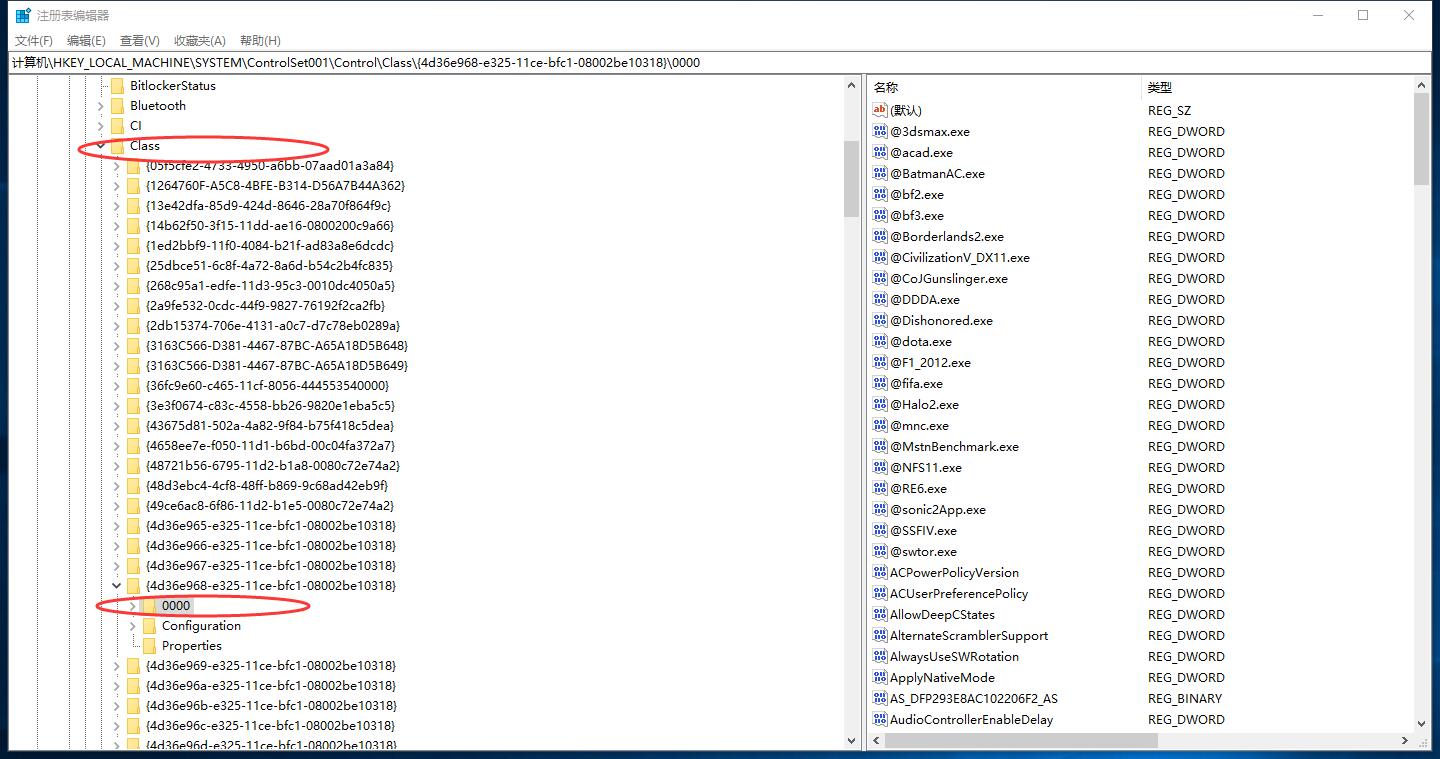Select the ApplyNativeMode value name
The height and width of the screenshot is (759, 1440).
tap(942, 677)
